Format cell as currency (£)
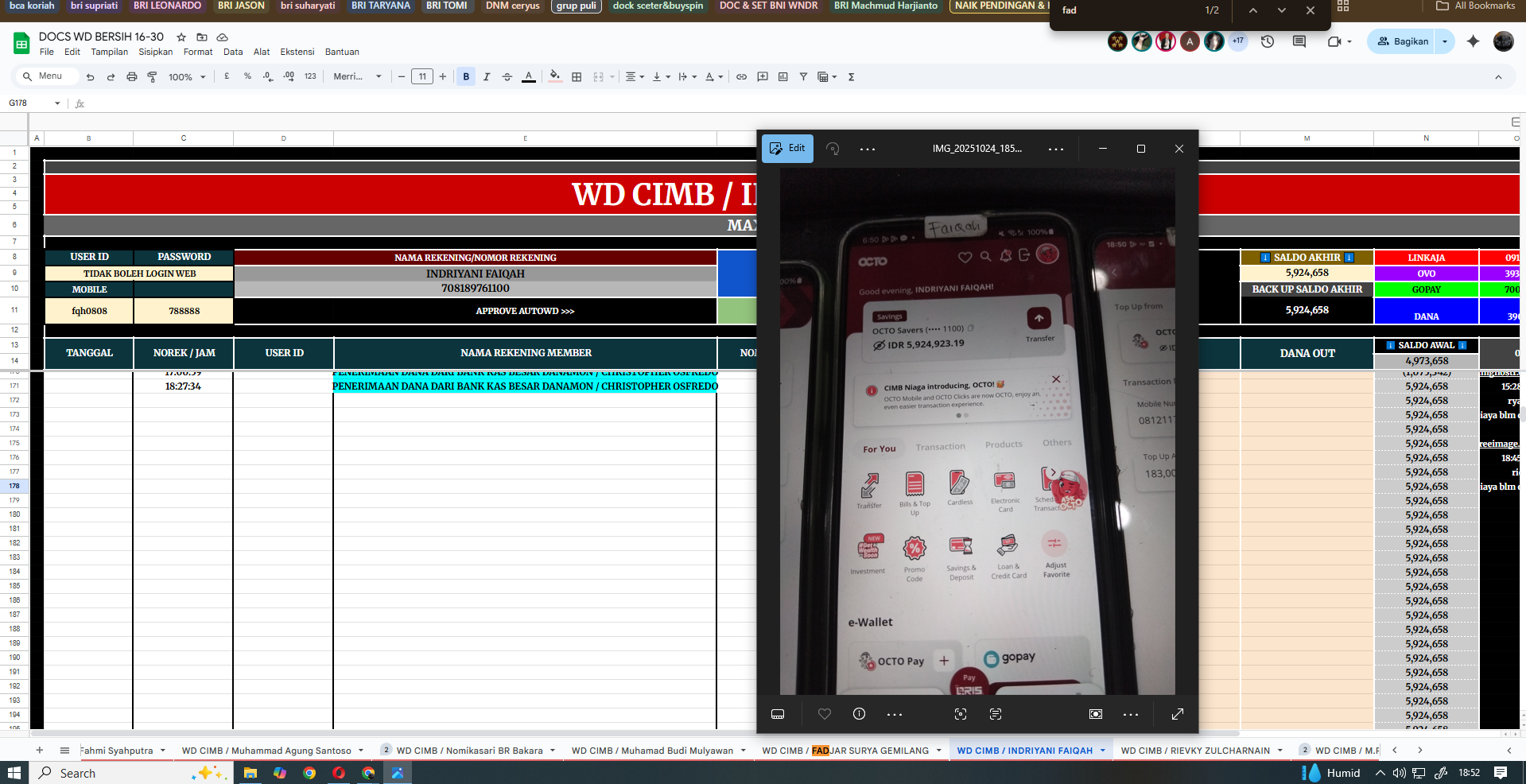Viewport: 1526px width, 784px height. pos(227,76)
